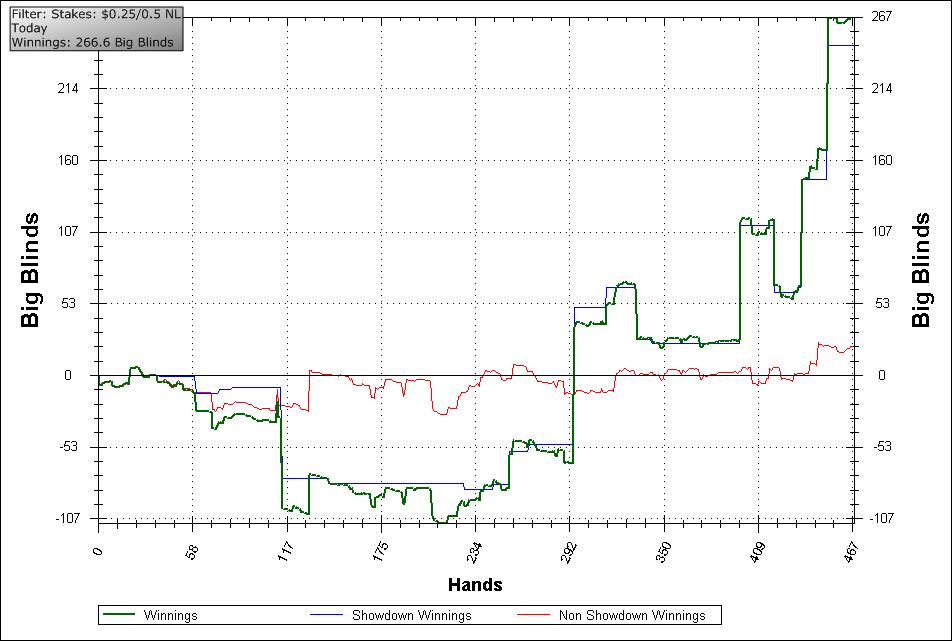Screen dimensions: 952x641
Task: Click the '160' label on left axis
Action: pos(68,160)
